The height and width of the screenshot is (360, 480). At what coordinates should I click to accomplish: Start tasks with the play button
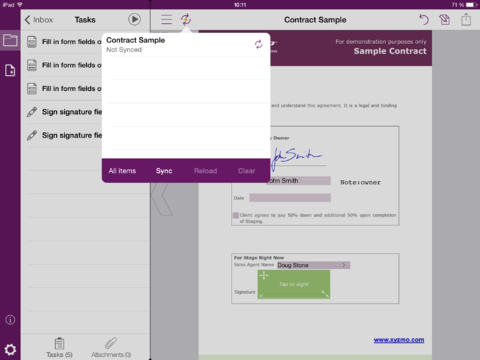[x=134, y=19]
